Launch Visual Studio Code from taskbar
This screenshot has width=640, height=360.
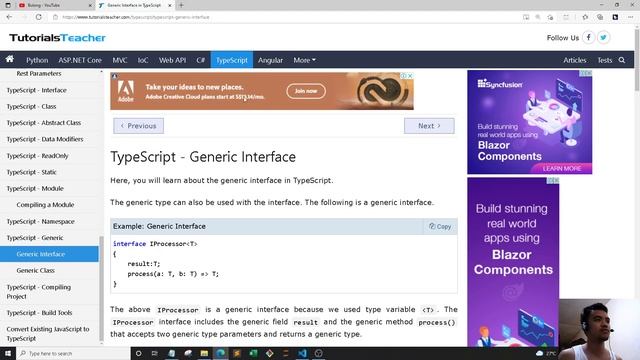302,353
